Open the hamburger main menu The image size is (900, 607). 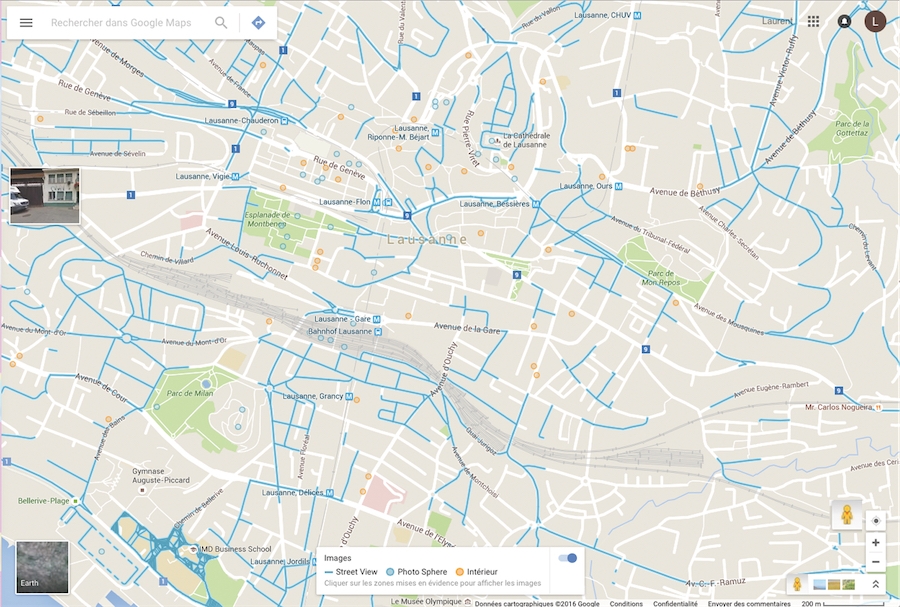26,23
